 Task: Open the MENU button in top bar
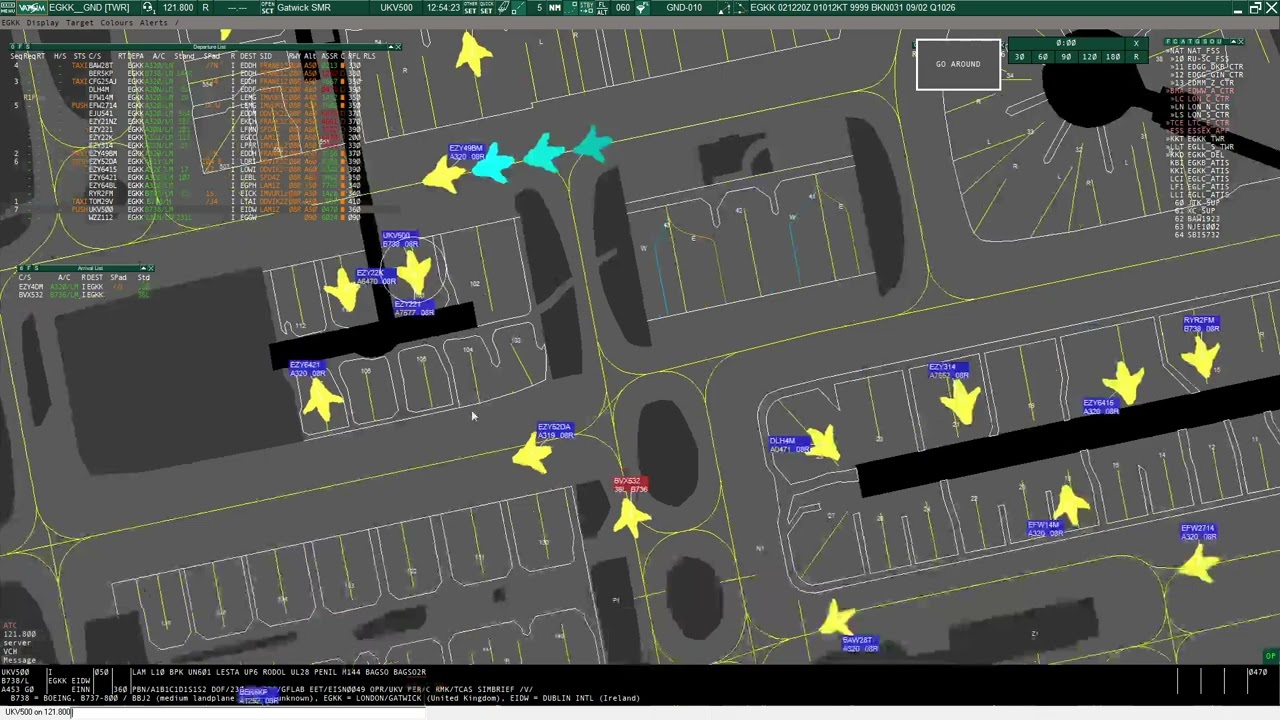(7, 8)
